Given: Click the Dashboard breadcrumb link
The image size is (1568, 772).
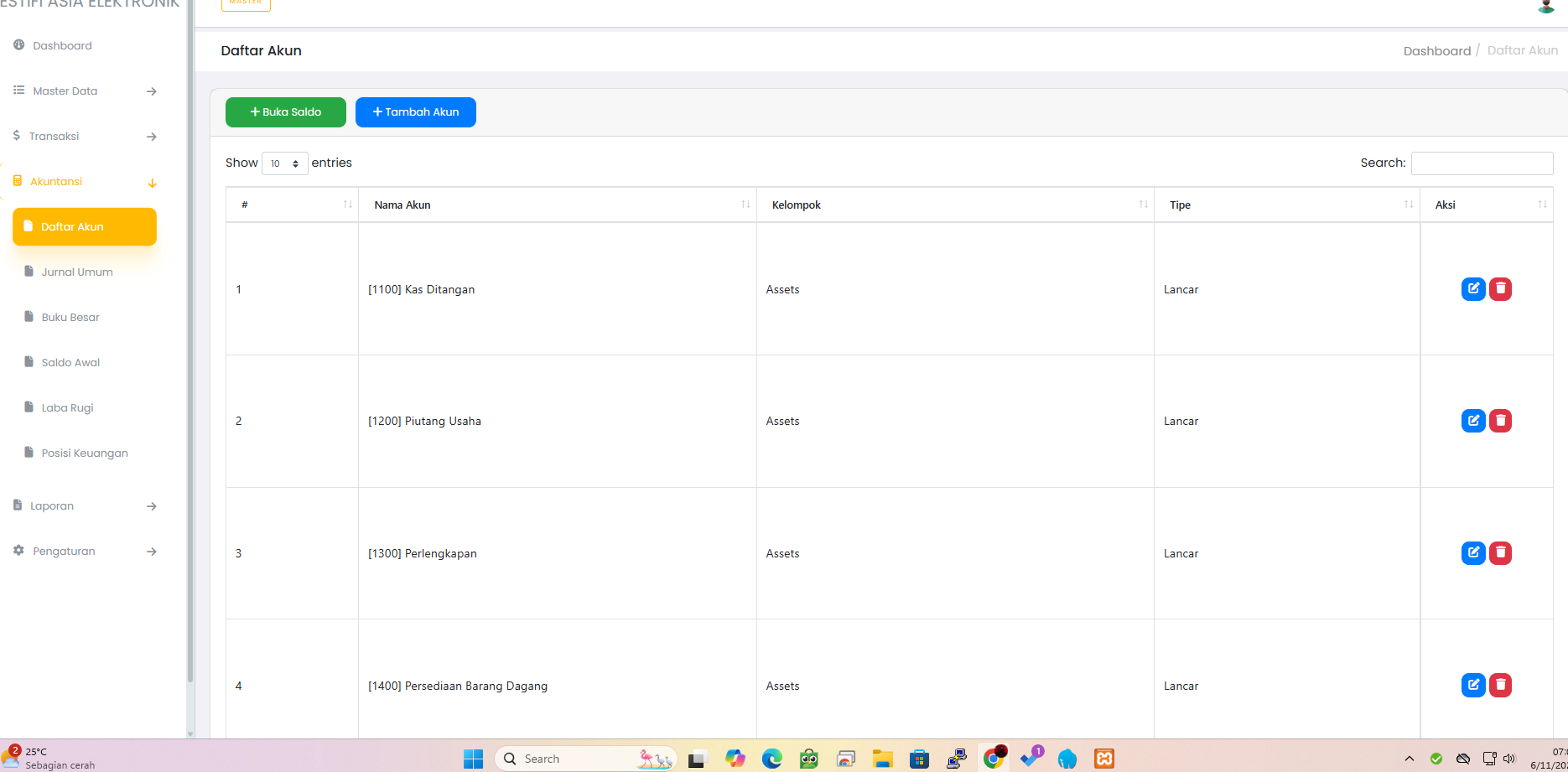Looking at the screenshot, I should coord(1436,51).
